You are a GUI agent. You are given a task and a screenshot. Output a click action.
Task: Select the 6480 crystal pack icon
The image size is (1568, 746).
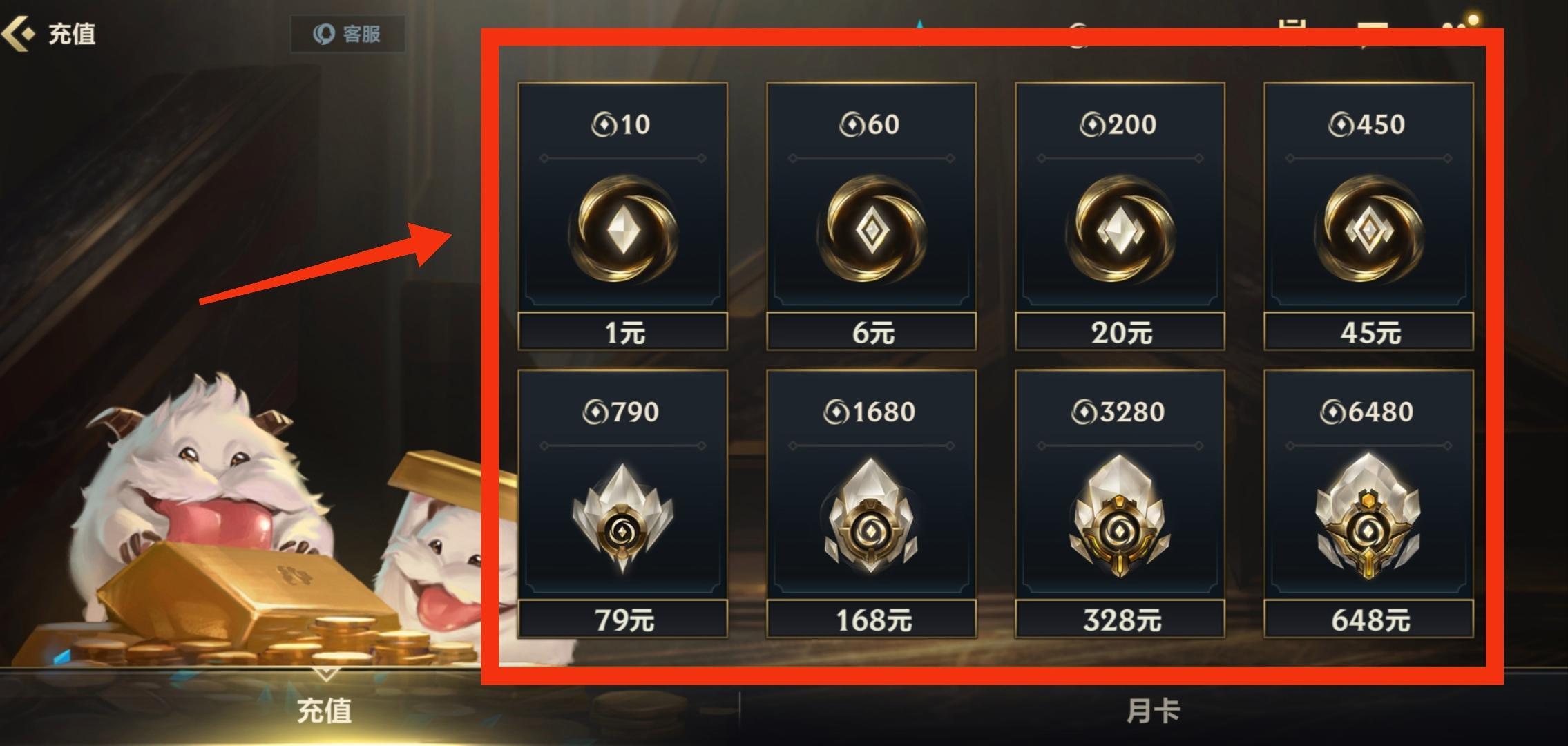[x=1369, y=515]
